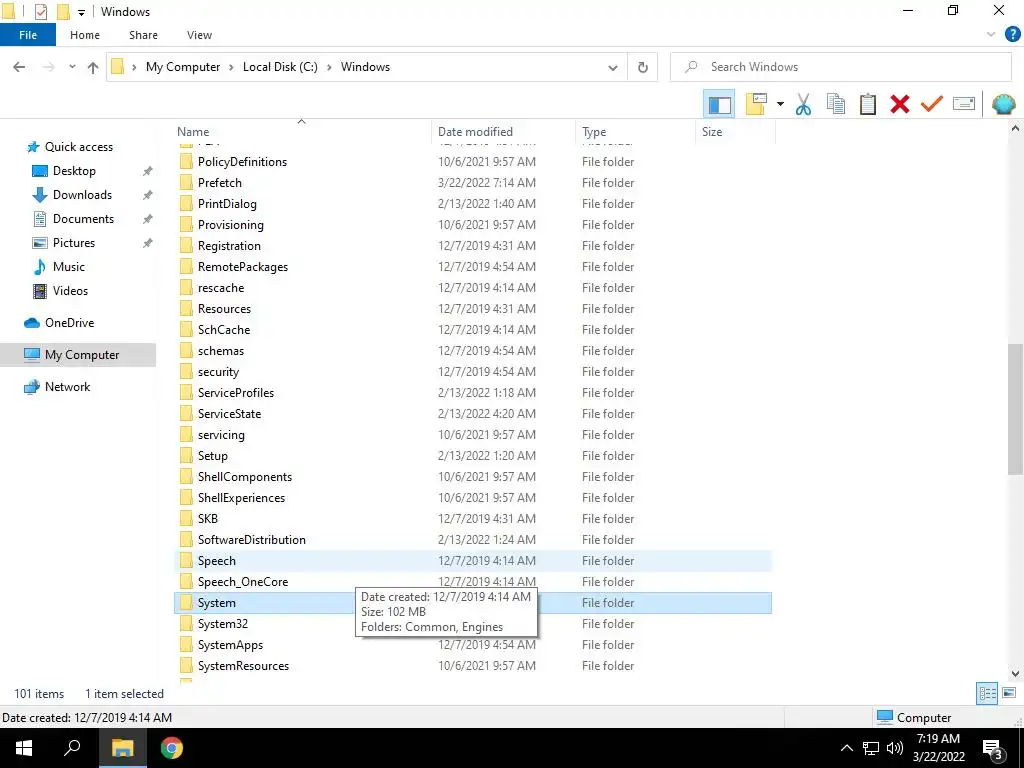Click the Search Windows input box
This screenshot has height=768, width=1024.
(841, 67)
